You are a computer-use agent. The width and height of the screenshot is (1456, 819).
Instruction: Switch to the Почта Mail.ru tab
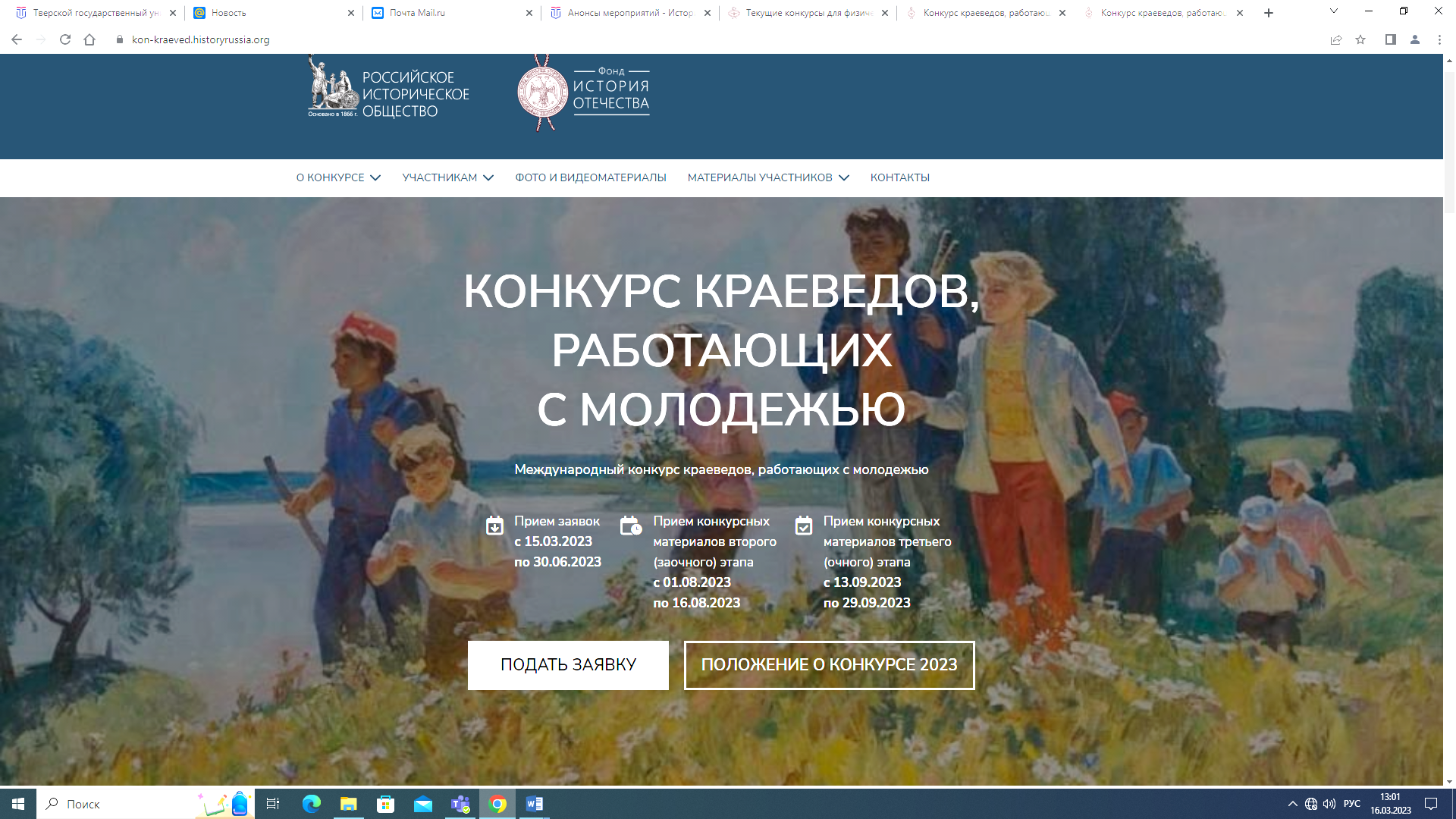pos(450,13)
